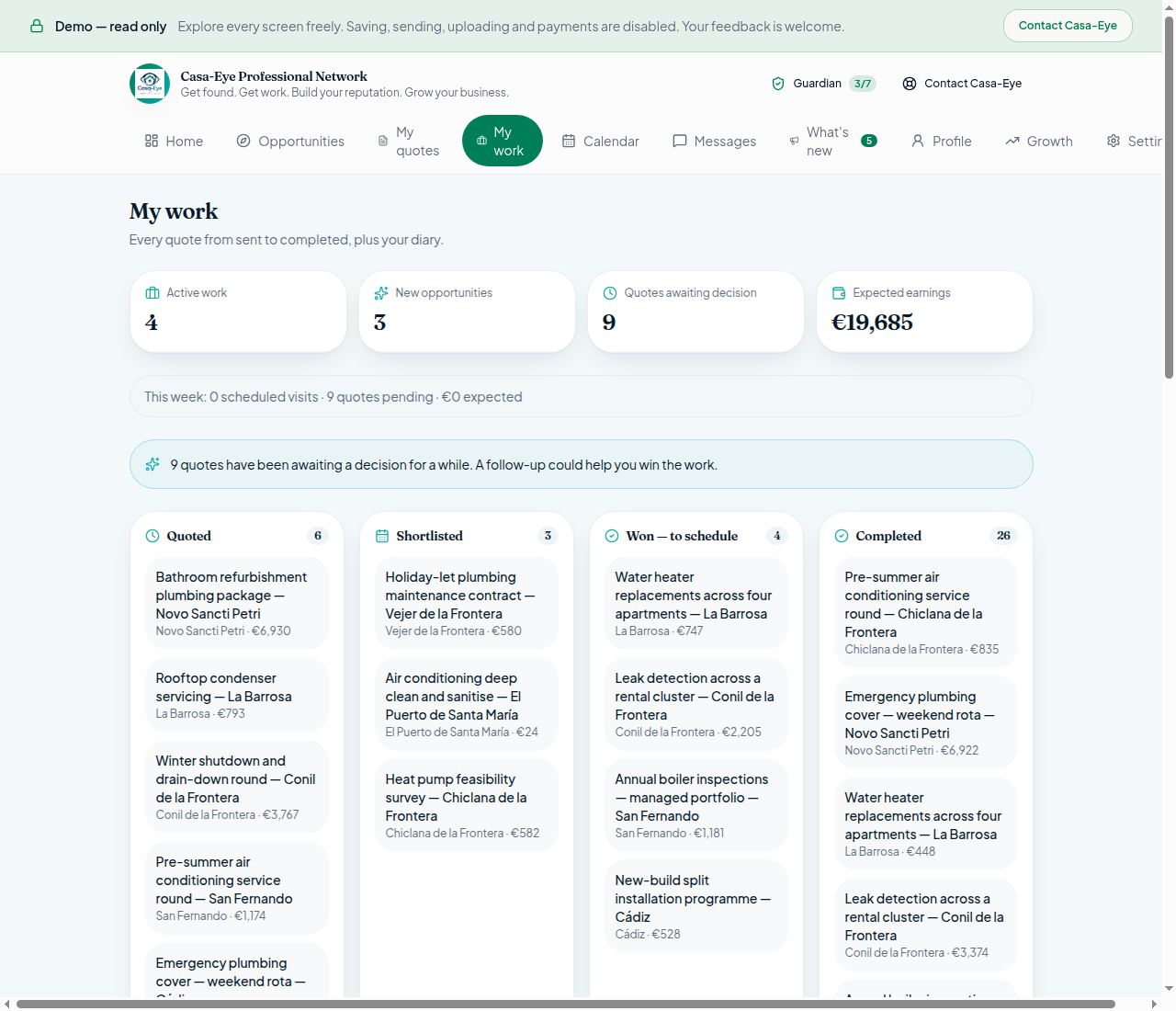Screen dimensions: 1176x1011
Task: View the What's new tab
Action: (833, 141)
